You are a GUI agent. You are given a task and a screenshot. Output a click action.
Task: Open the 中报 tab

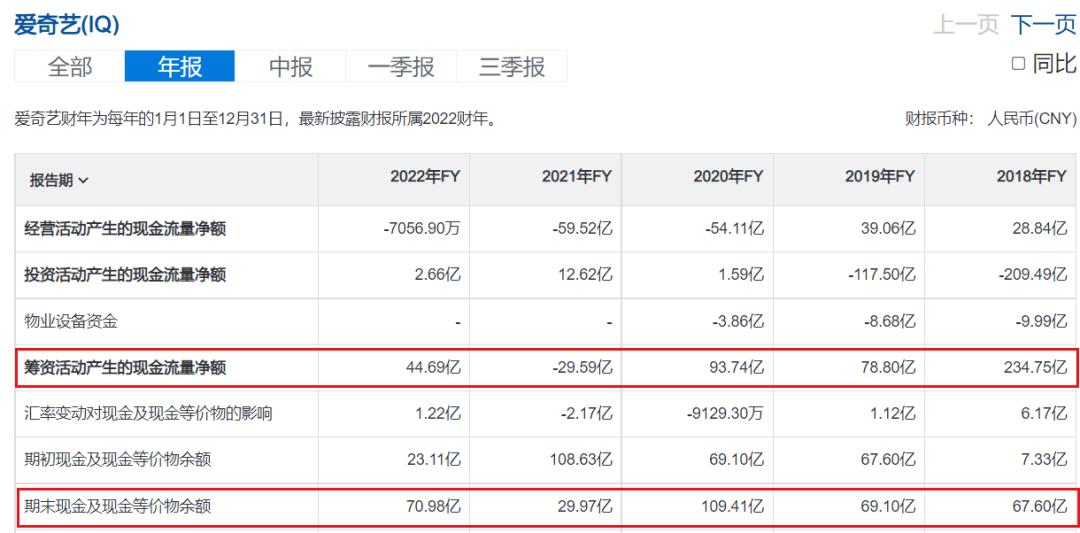tap(290, 67)
